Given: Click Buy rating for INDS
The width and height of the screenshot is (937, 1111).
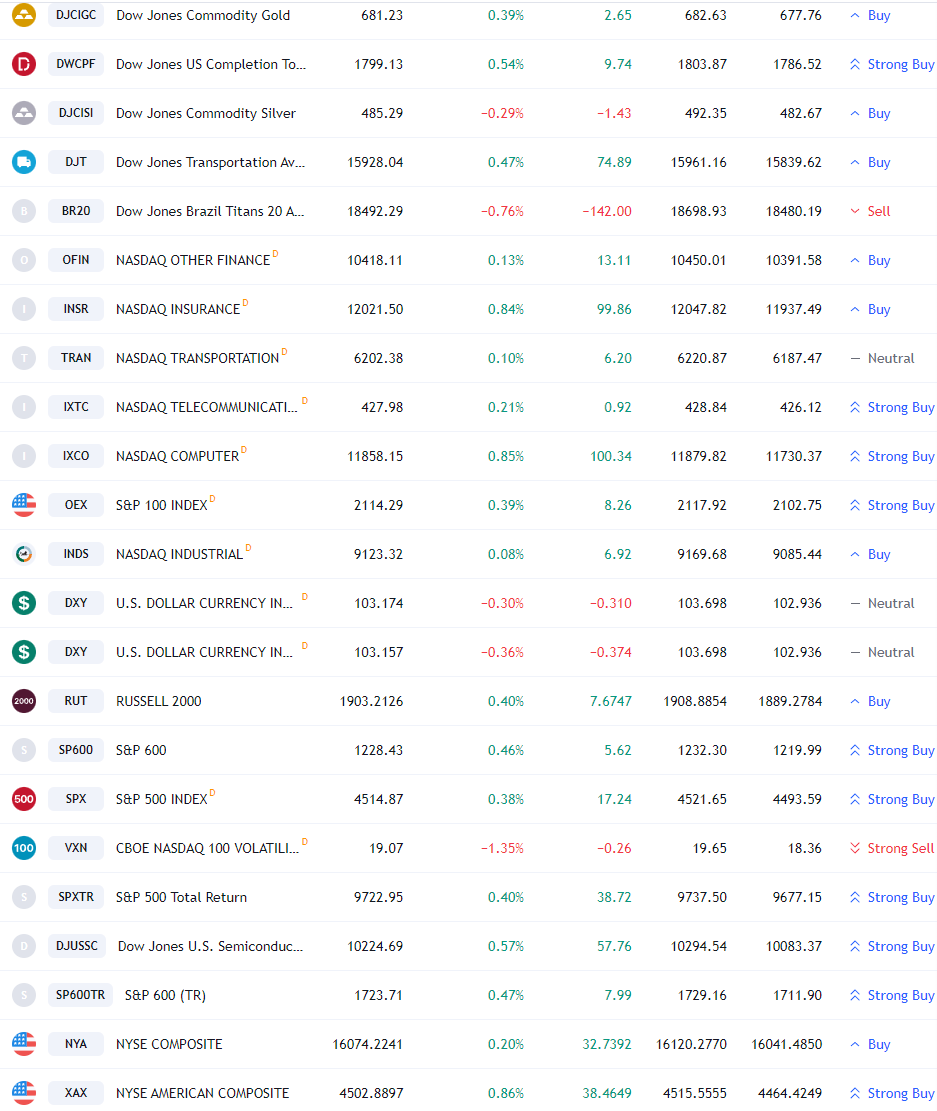Looking at the screenshot, I should coord(870,554).
